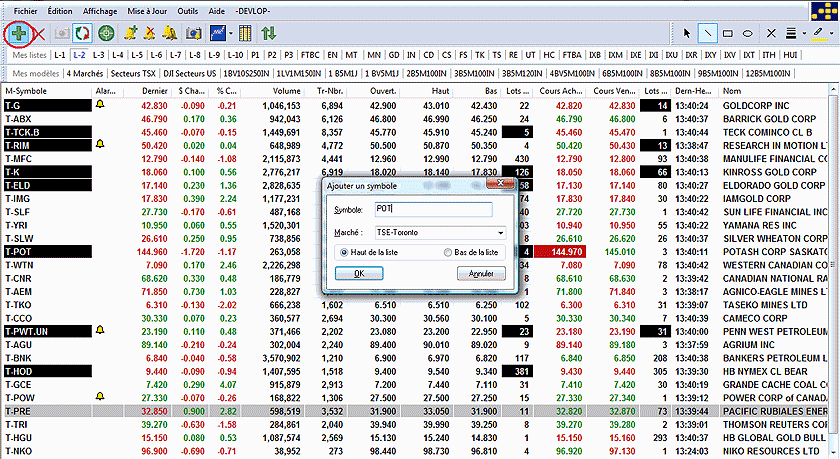Select the 4 Marchés model tab
840x459 pixels.
(85, 73)
